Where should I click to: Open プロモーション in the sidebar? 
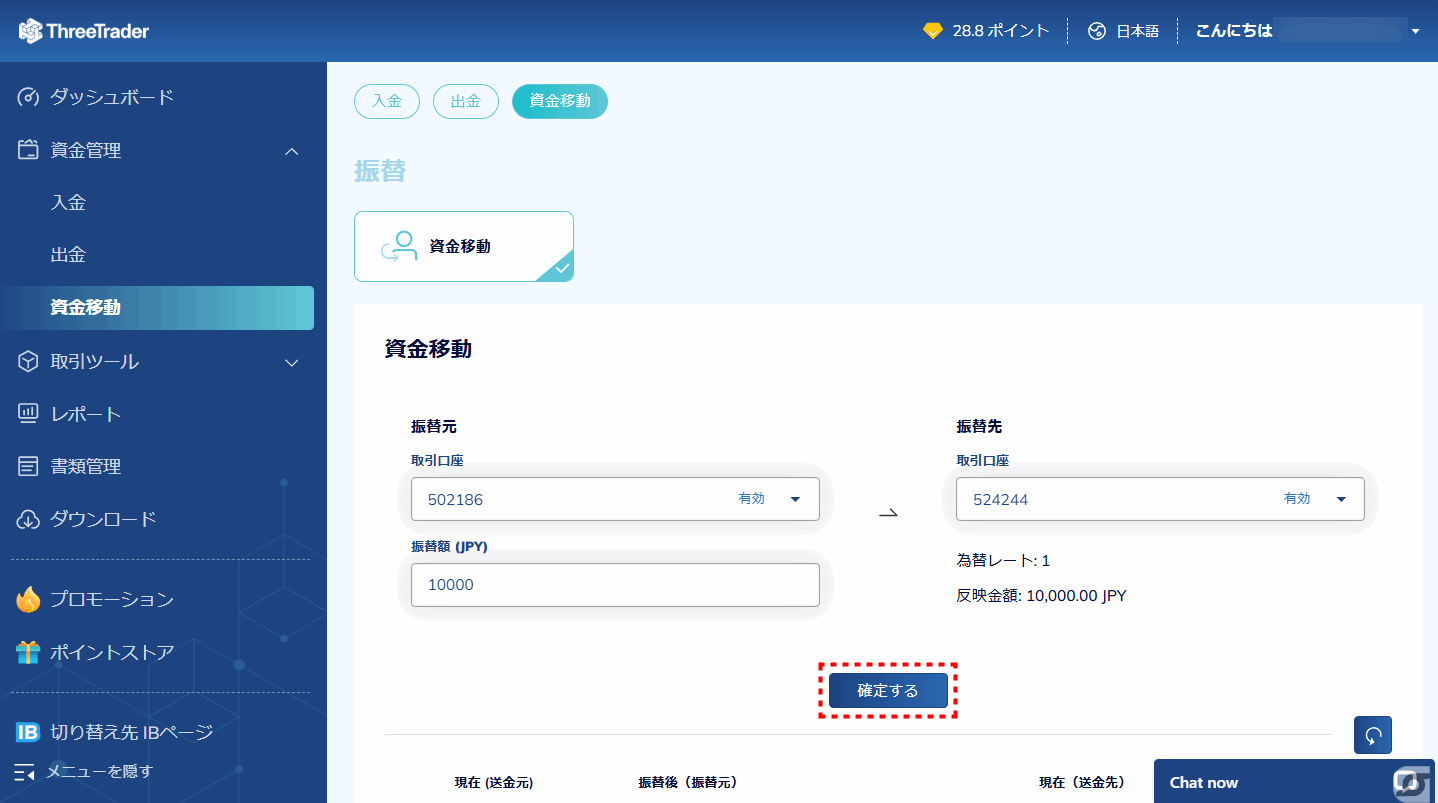tap(112, 600)
